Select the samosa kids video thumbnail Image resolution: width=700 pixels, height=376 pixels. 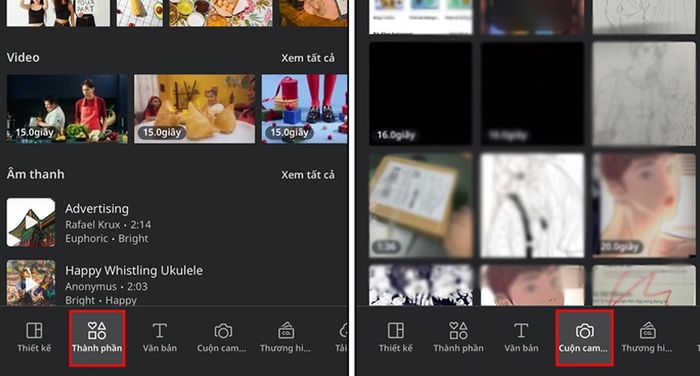click(x=195, y=109)
